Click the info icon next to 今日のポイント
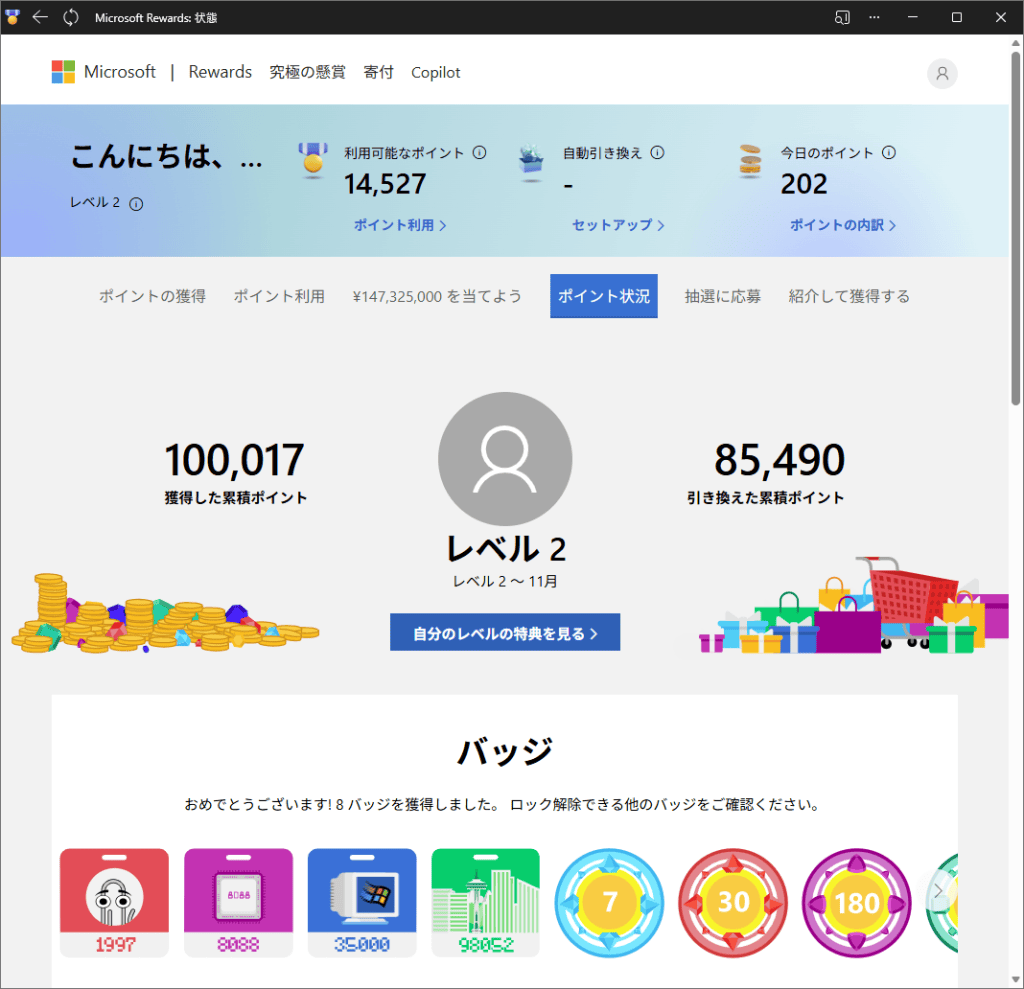 [x=888, y=153]
